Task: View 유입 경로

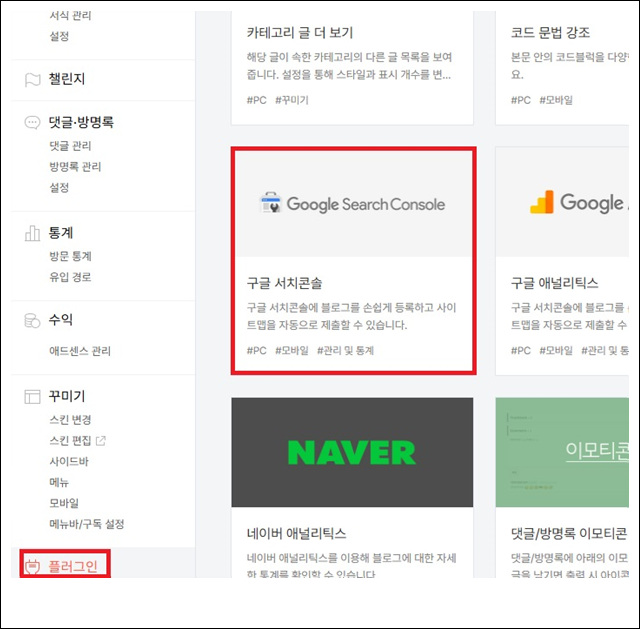Action: click(70, 277)
